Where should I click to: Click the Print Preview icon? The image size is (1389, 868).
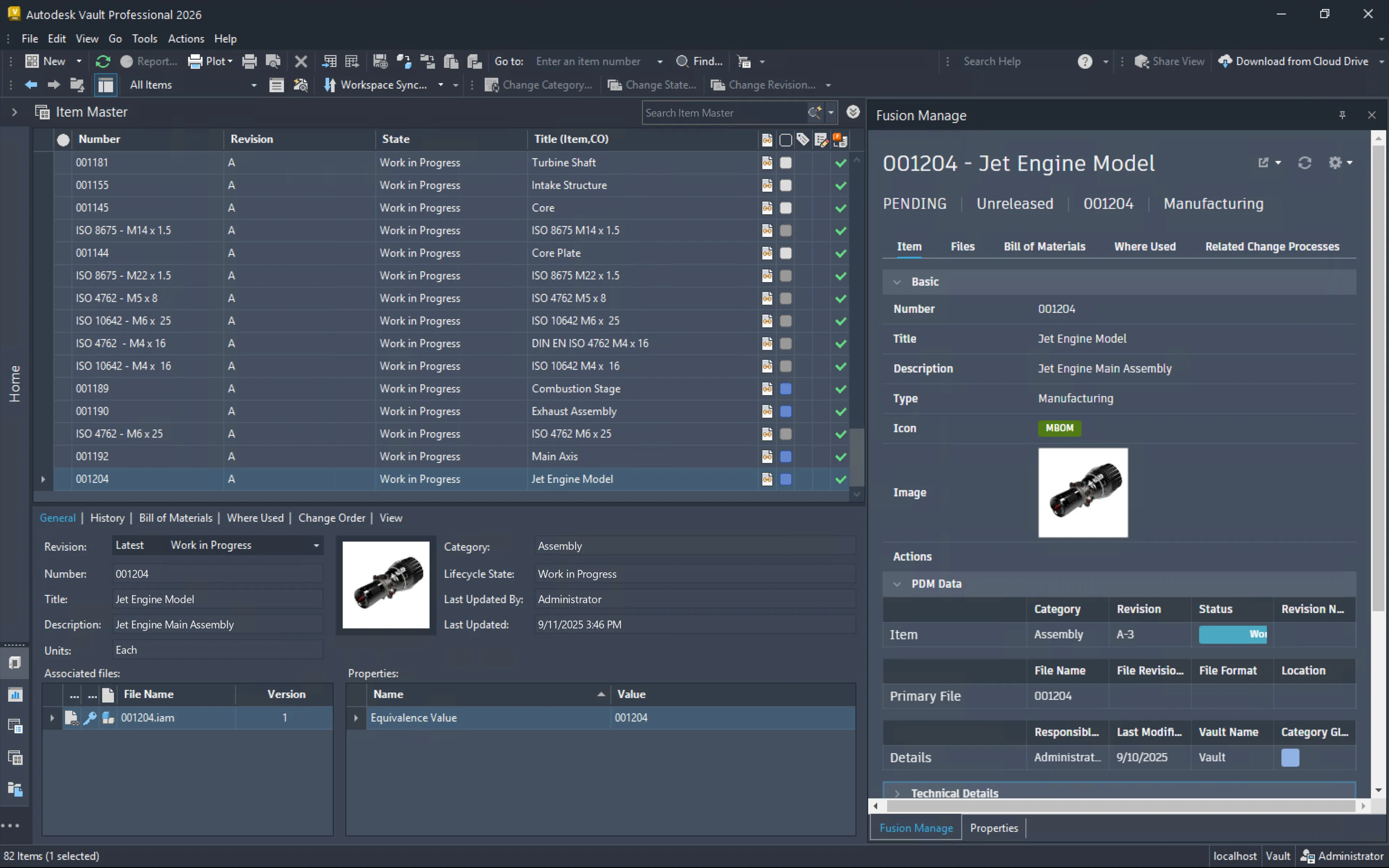pos(273,61)
